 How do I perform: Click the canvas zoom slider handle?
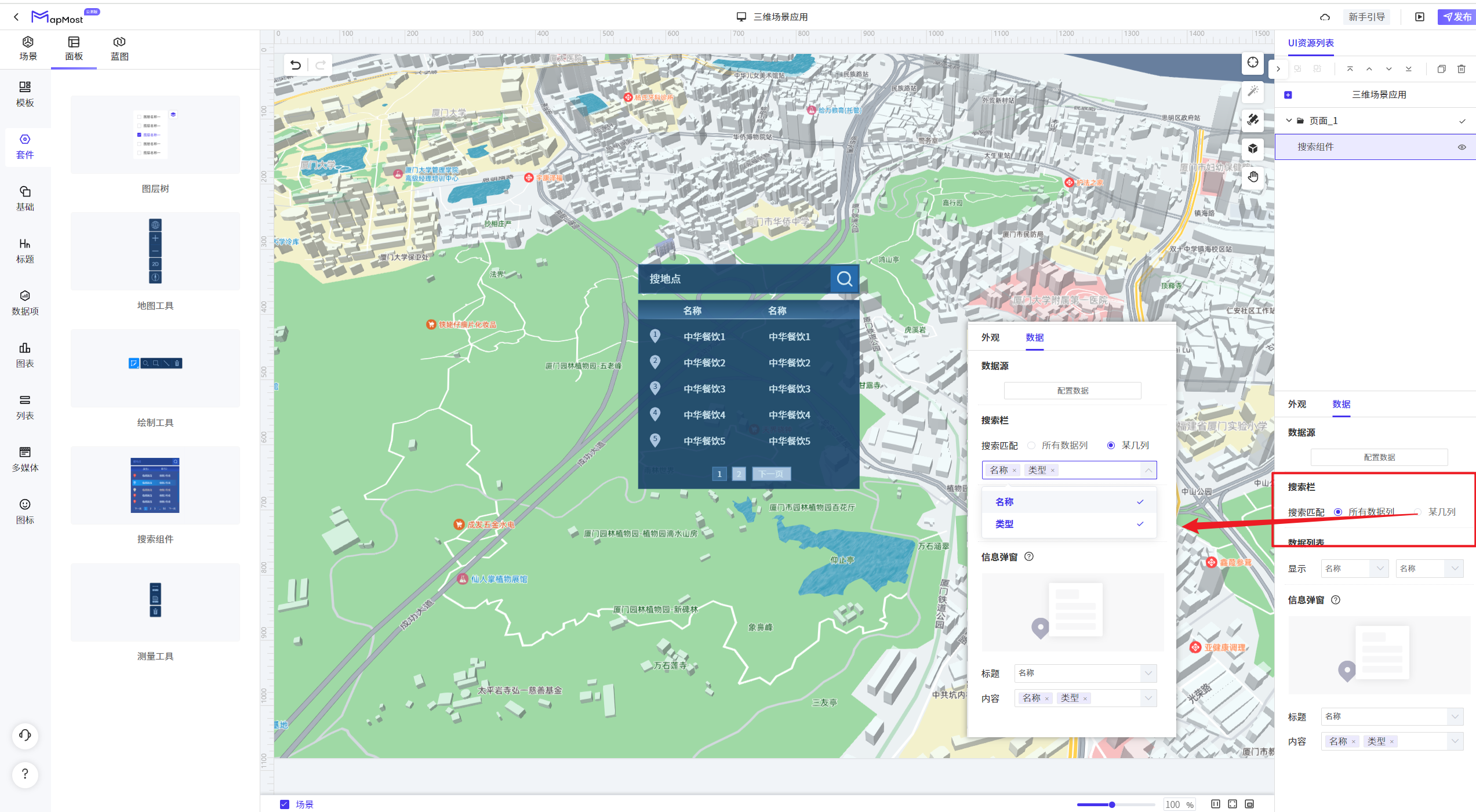tap(1112, 804)
